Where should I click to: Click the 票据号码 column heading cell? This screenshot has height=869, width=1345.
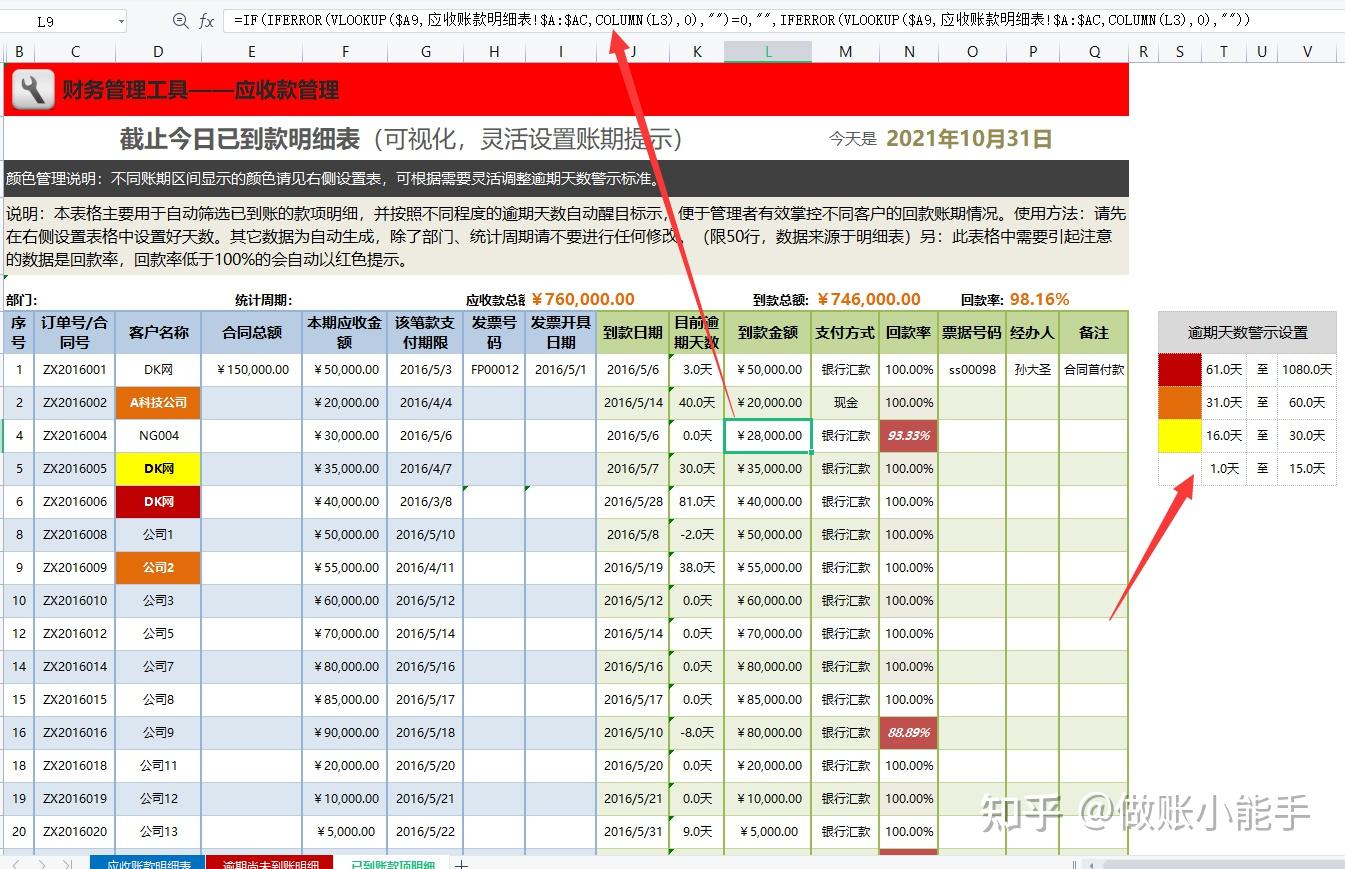point(972,332)
